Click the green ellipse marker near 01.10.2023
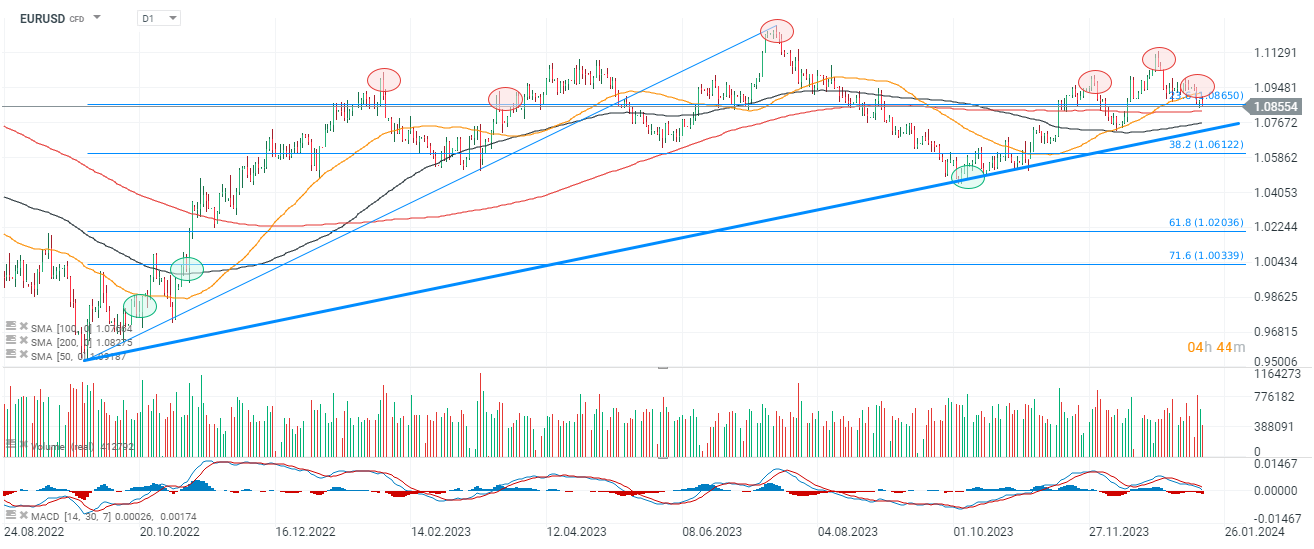 968,177
